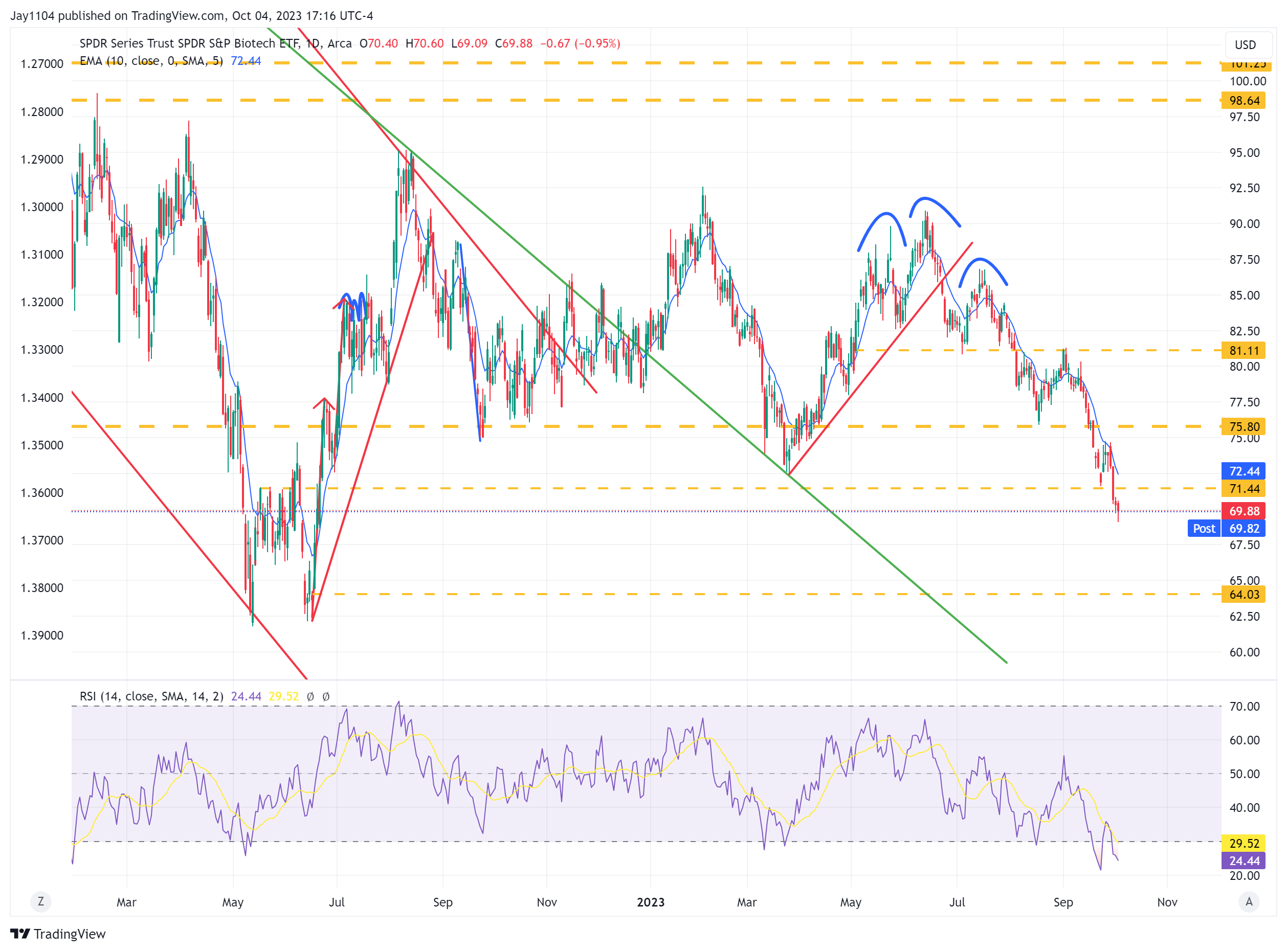Click the TradingView logo
1287x952 pixels.
click(x=58, y=934)
